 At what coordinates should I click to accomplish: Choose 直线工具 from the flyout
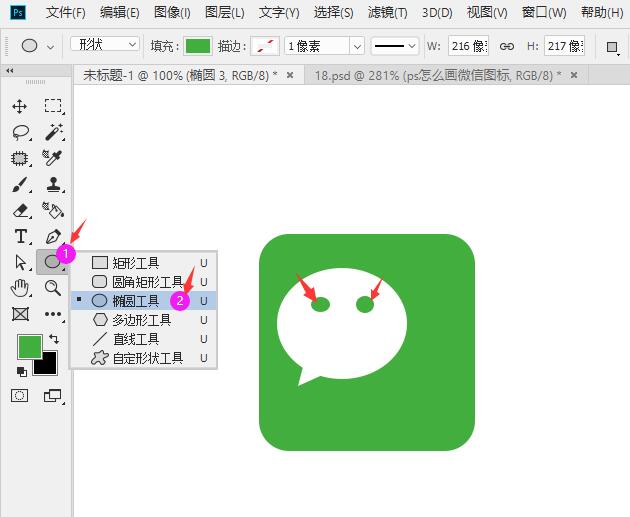[143, 339]
